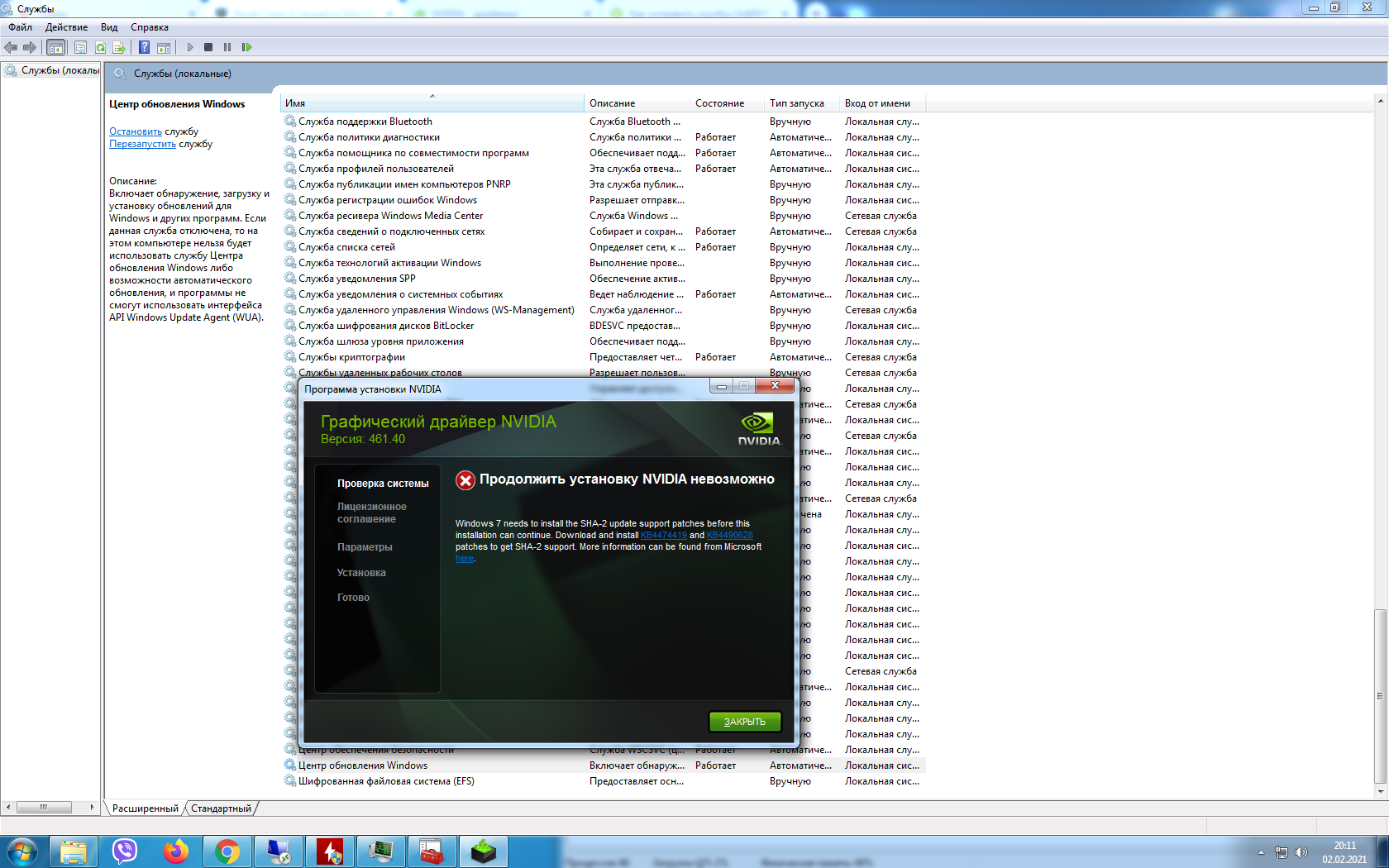Screen dimensions: 1389x868
Task: Select Служба шифрования дисков BitLocker row
Action: (604, 326)
